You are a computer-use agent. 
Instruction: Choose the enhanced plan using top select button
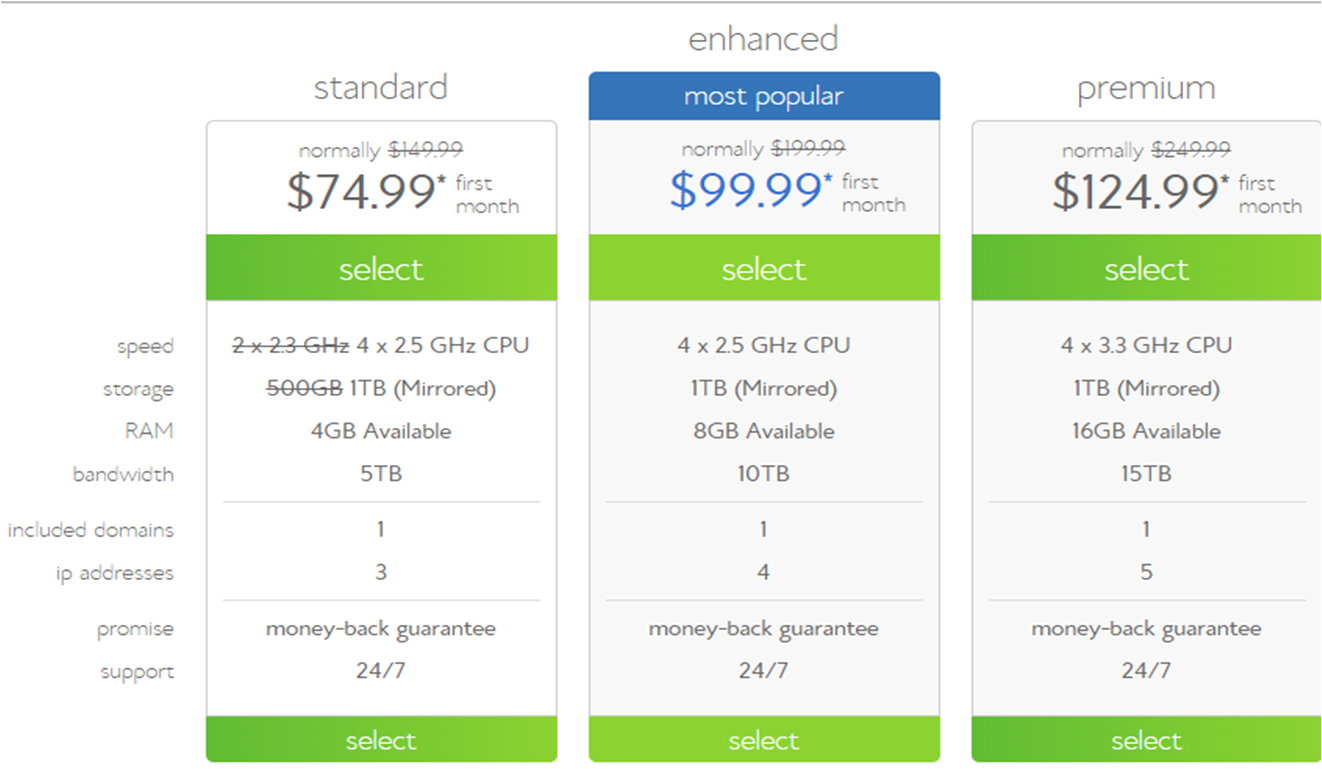click(764, 268)
